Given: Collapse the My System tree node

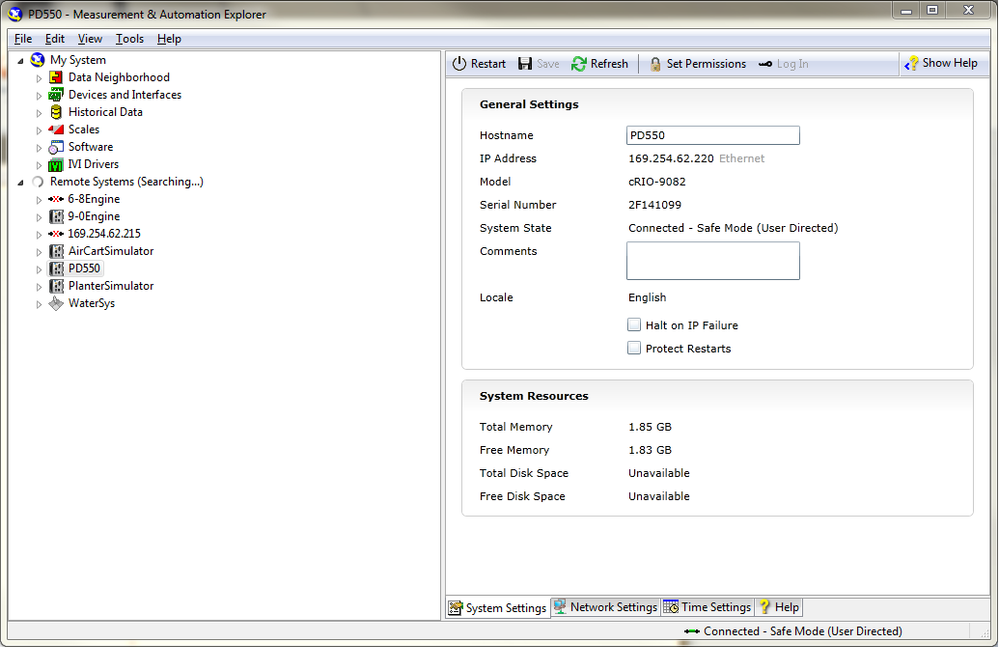Looking at the screenshot, I should (x=19, y=60).
